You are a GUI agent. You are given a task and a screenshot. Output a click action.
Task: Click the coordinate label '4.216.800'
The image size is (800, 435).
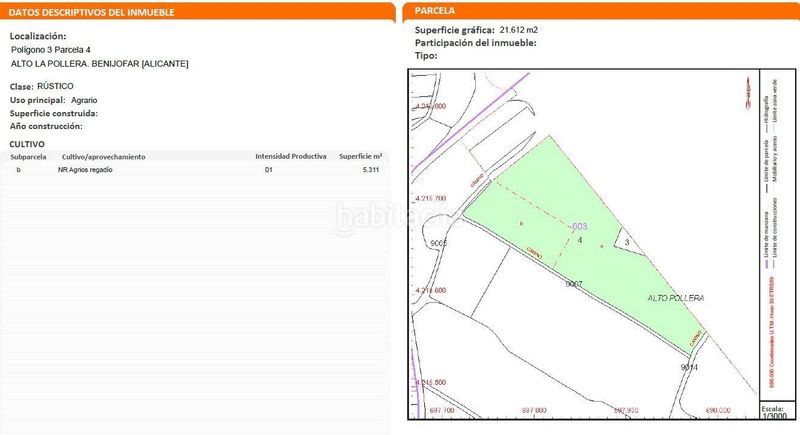tap(431, 106)
